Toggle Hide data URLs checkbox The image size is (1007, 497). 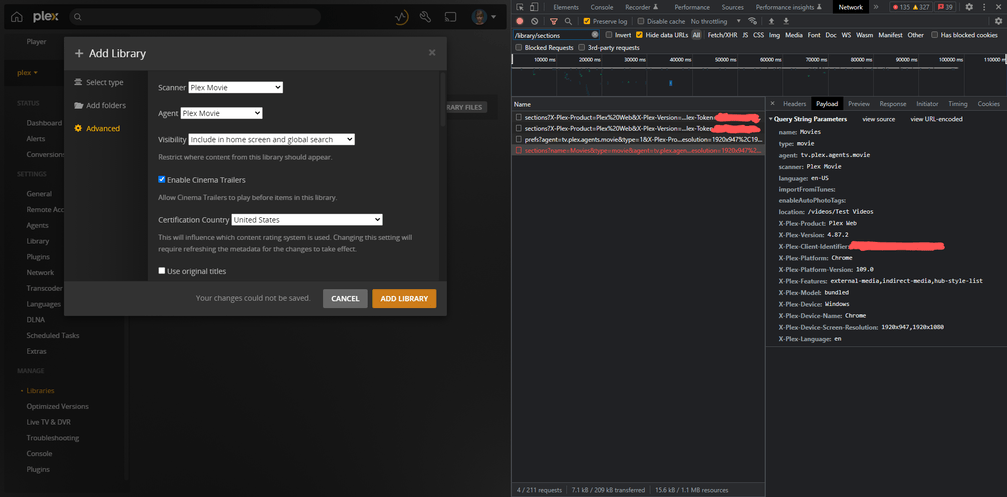[639, 35]
